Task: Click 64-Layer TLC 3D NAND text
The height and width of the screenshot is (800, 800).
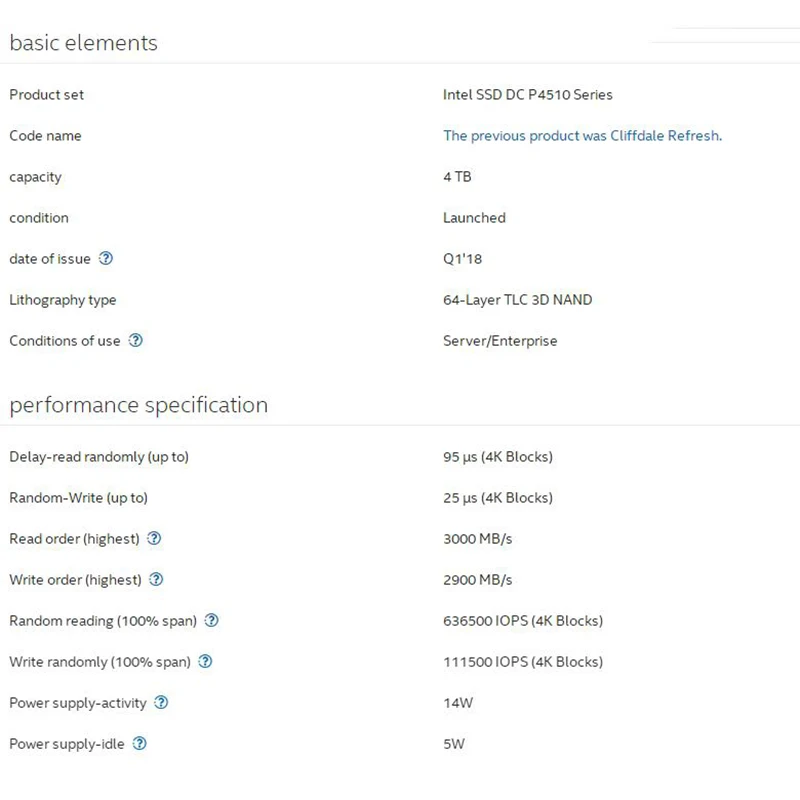Action: [x=517, y=300]
